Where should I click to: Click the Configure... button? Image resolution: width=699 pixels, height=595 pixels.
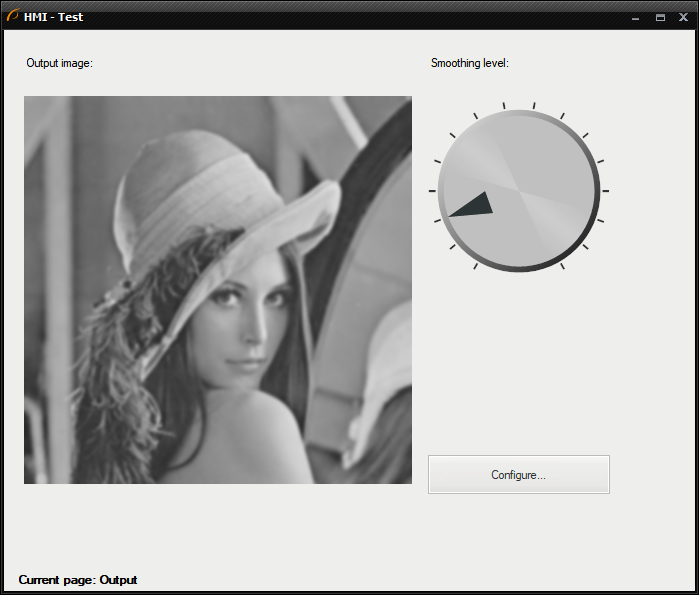(518, 474)
